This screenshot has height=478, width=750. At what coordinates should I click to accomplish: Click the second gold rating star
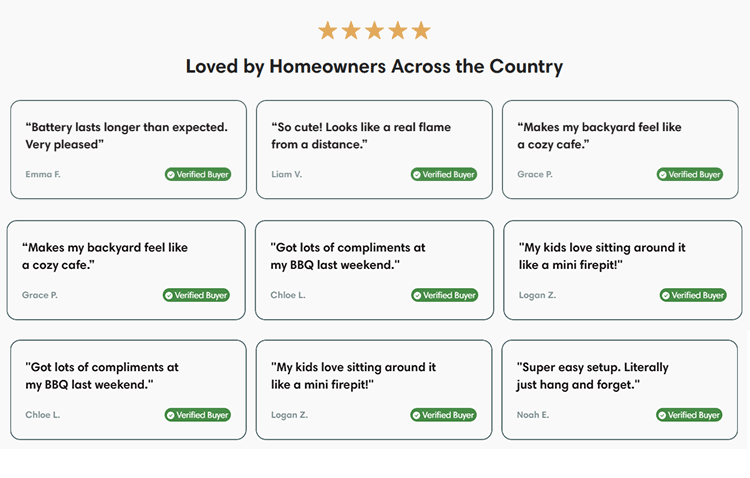[x=351, y=31]
